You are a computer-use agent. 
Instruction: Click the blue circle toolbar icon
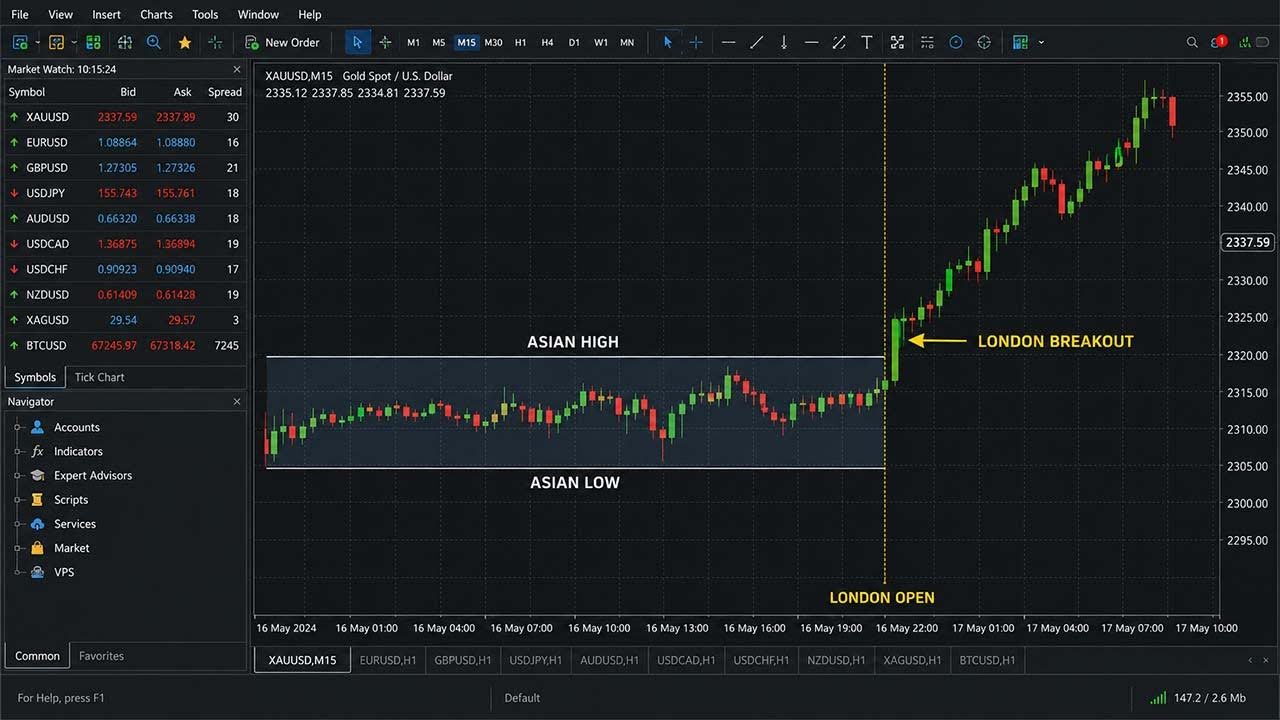[956, 42]
